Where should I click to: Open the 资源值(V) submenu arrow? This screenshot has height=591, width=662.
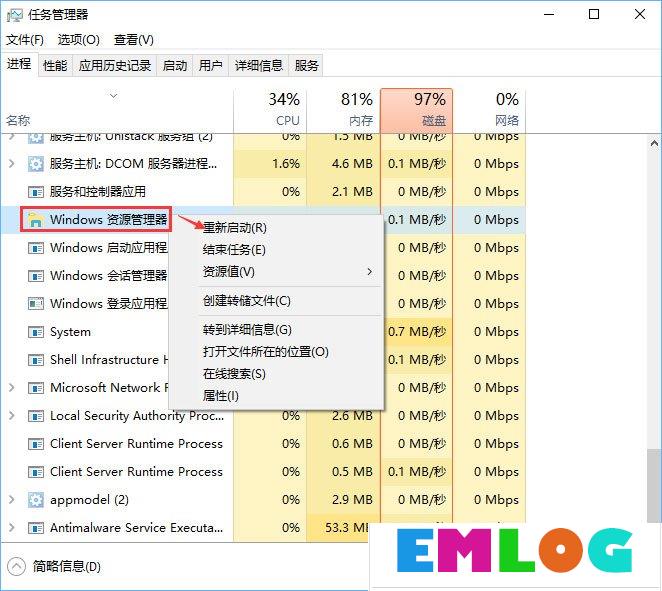coord(369,271)
